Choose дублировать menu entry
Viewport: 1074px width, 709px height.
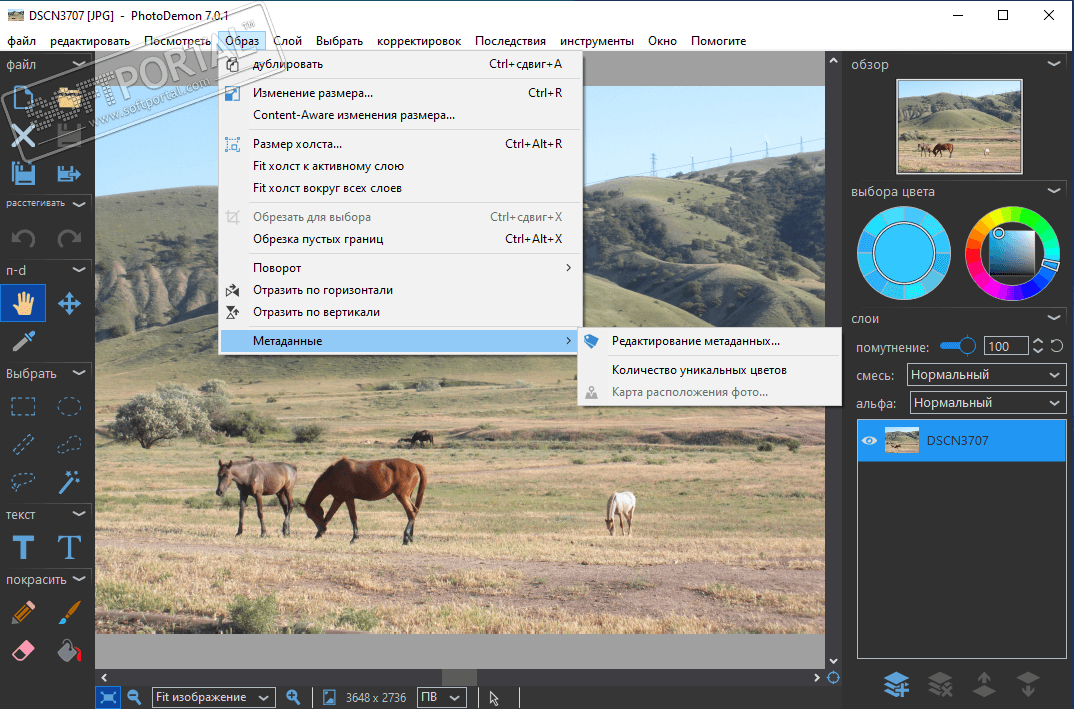(400, 64)
